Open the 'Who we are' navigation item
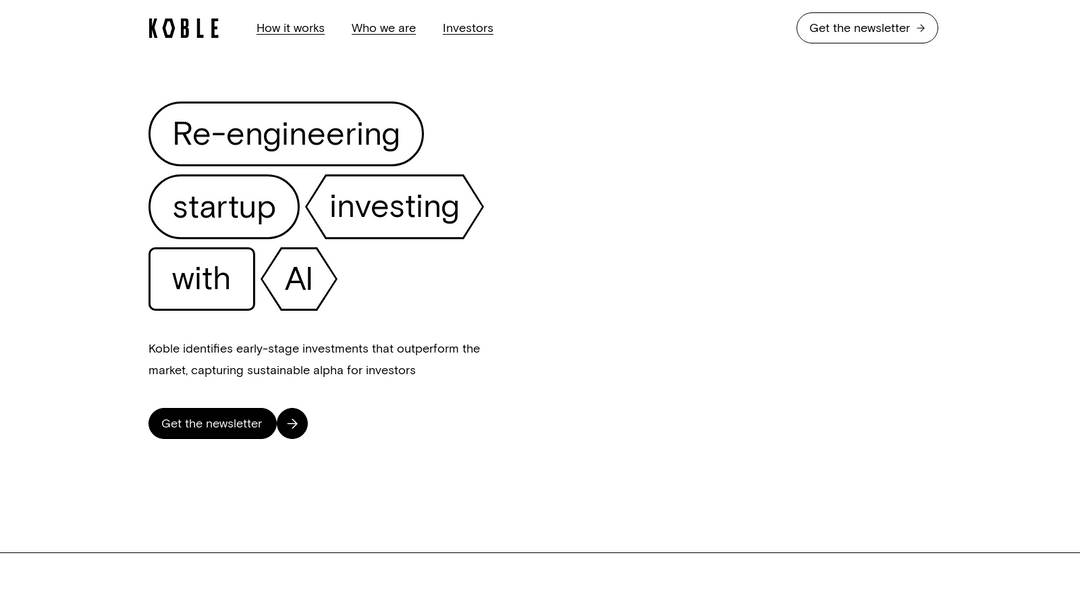Image resolution: width=1080 pixels, height=608 pixels. tap(383, 27)
